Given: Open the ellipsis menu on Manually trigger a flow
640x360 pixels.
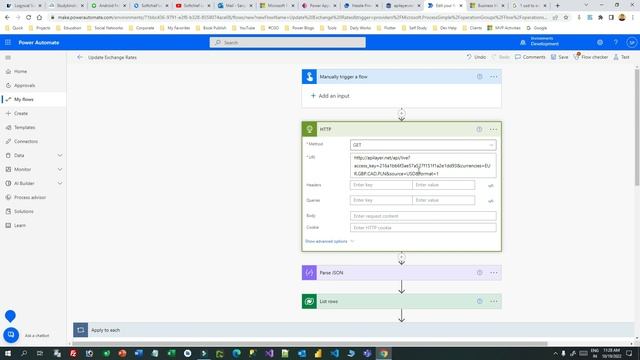Looking at the screenshot, I should point(493,77).
